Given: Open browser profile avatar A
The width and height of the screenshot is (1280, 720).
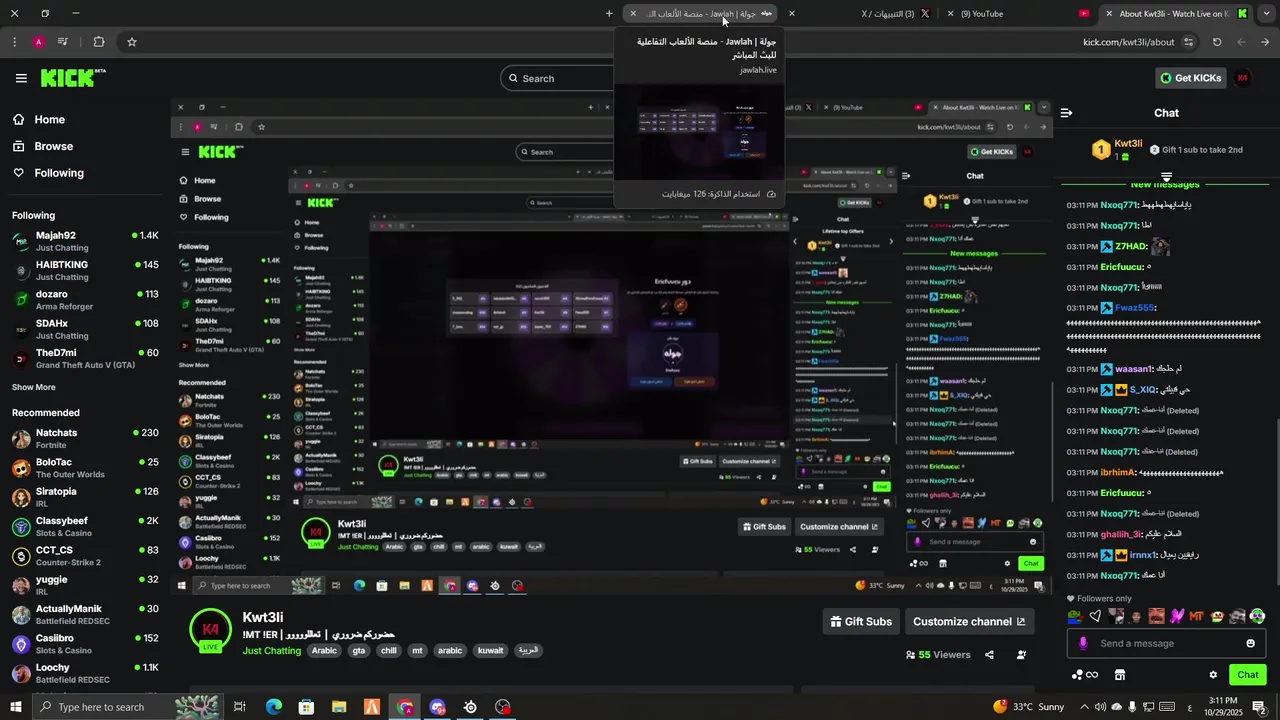Looking at the screenshot, I should (x=39, y=42).
